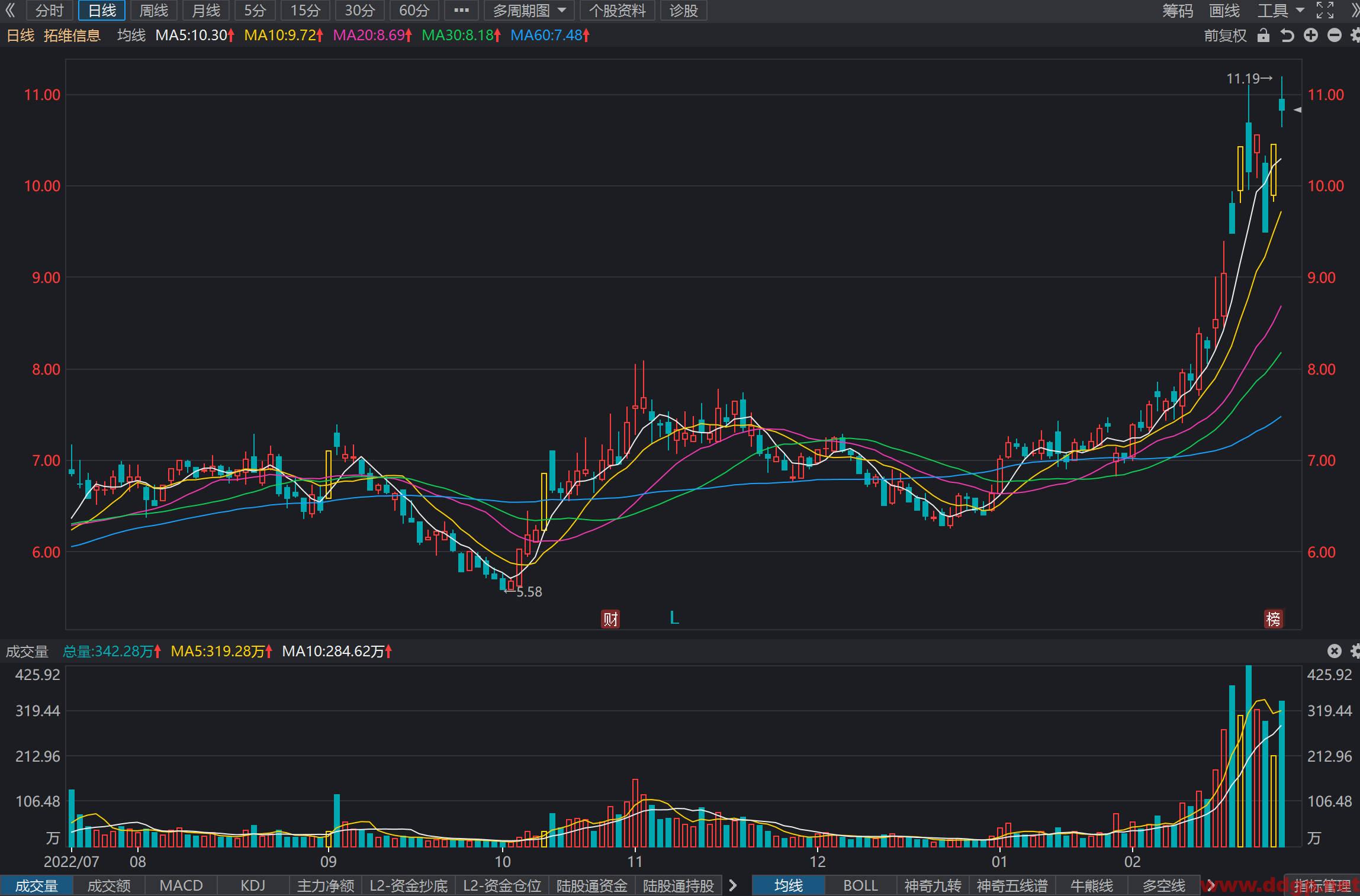Zoom out chart with minus icon
Viewport: 1360px width, 896px height.
click(x=1335, y=36)
